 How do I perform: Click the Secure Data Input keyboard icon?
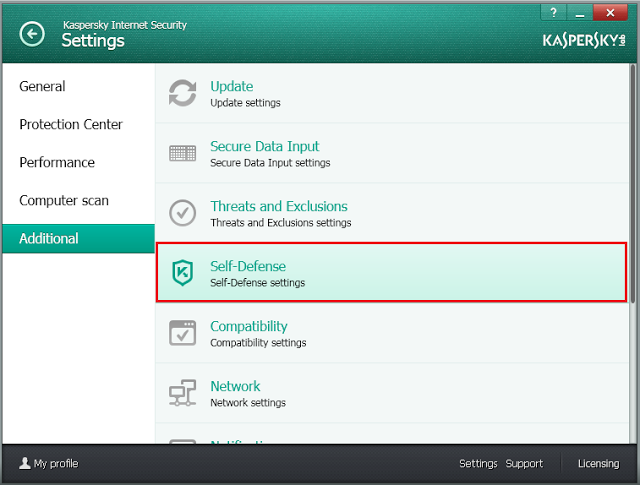click(182, 153)
